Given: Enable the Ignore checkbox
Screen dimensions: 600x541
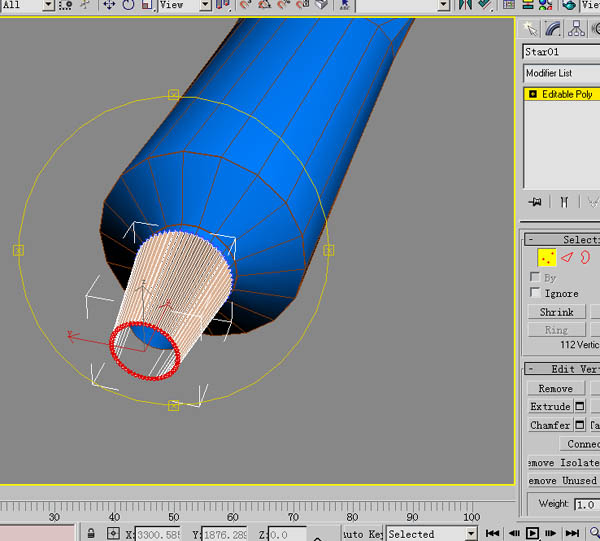Looking at the screenshot, I should (535, 293).
